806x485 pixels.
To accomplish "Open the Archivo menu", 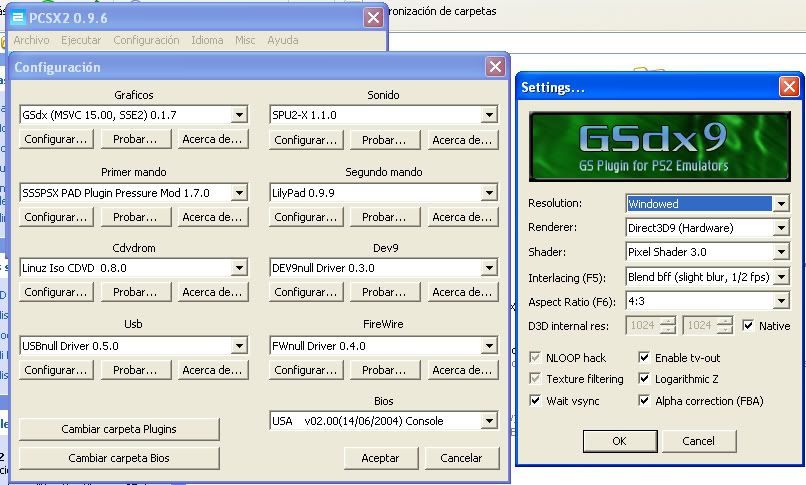I will tap(31, 40).
